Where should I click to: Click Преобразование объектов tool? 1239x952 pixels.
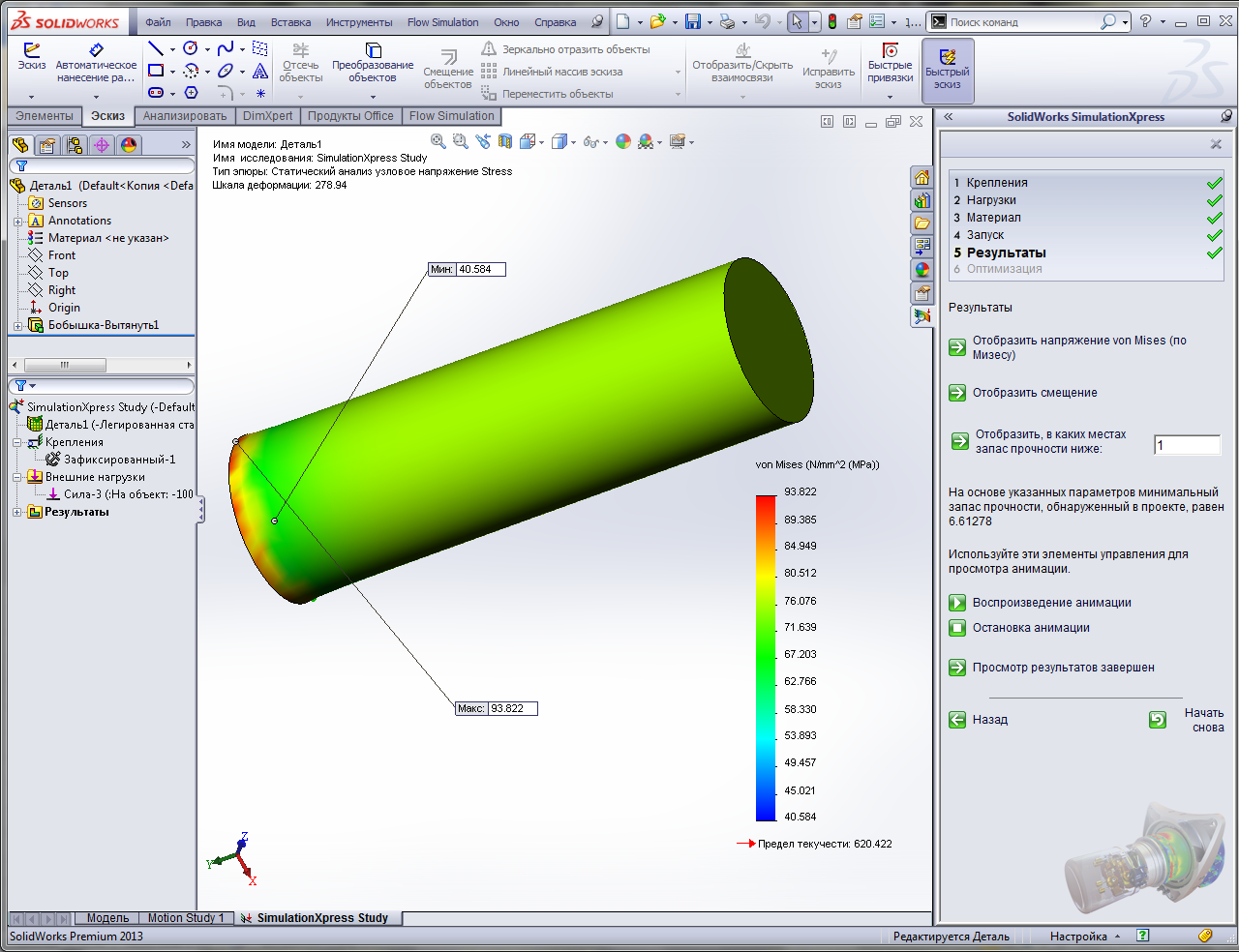coord(373,63)
